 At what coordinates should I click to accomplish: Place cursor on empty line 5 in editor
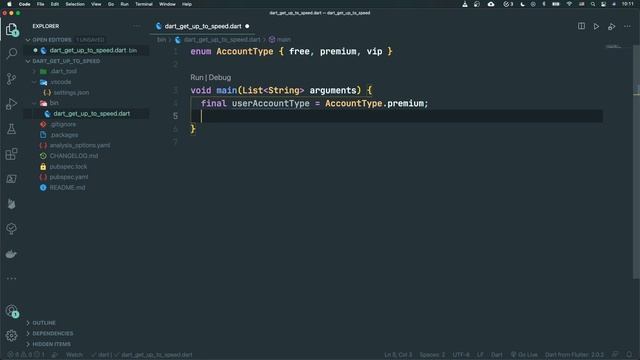(x=396, y=116)
